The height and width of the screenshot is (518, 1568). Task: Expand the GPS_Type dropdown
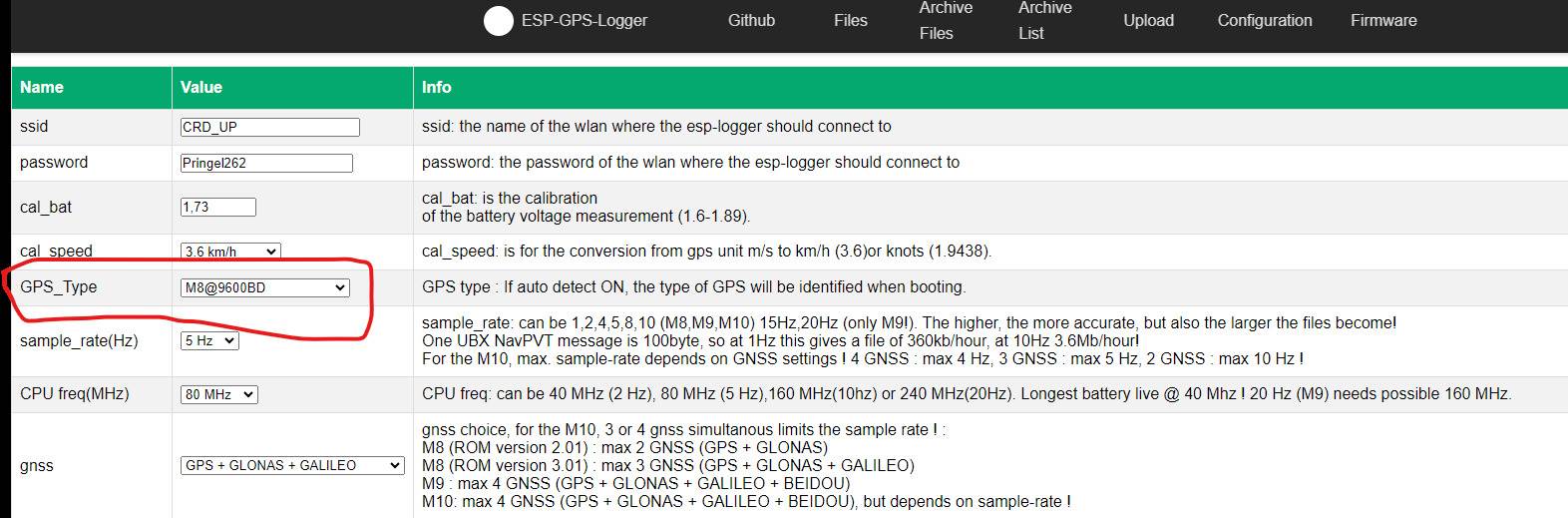coord(264,287)
